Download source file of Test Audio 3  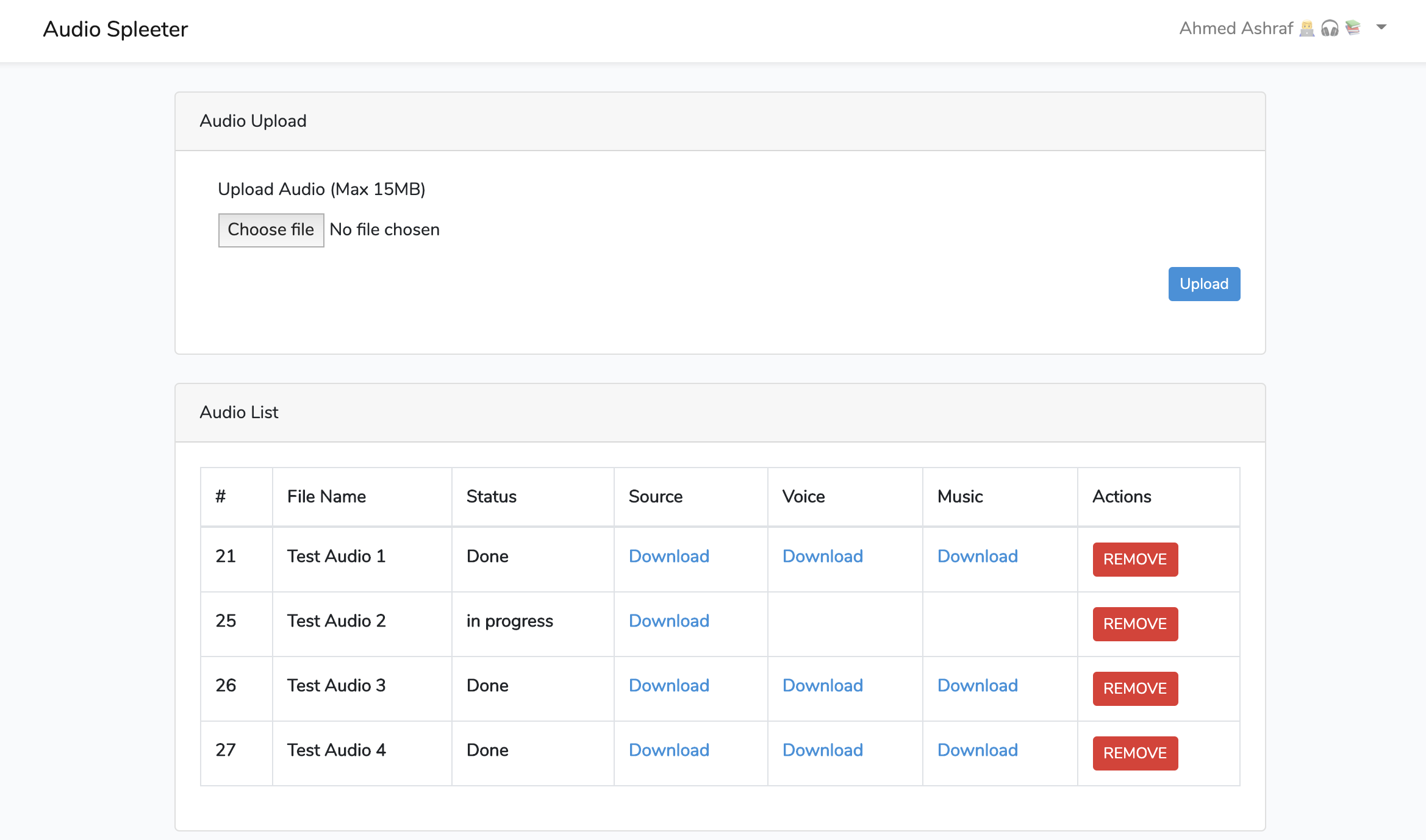point(668,685)
